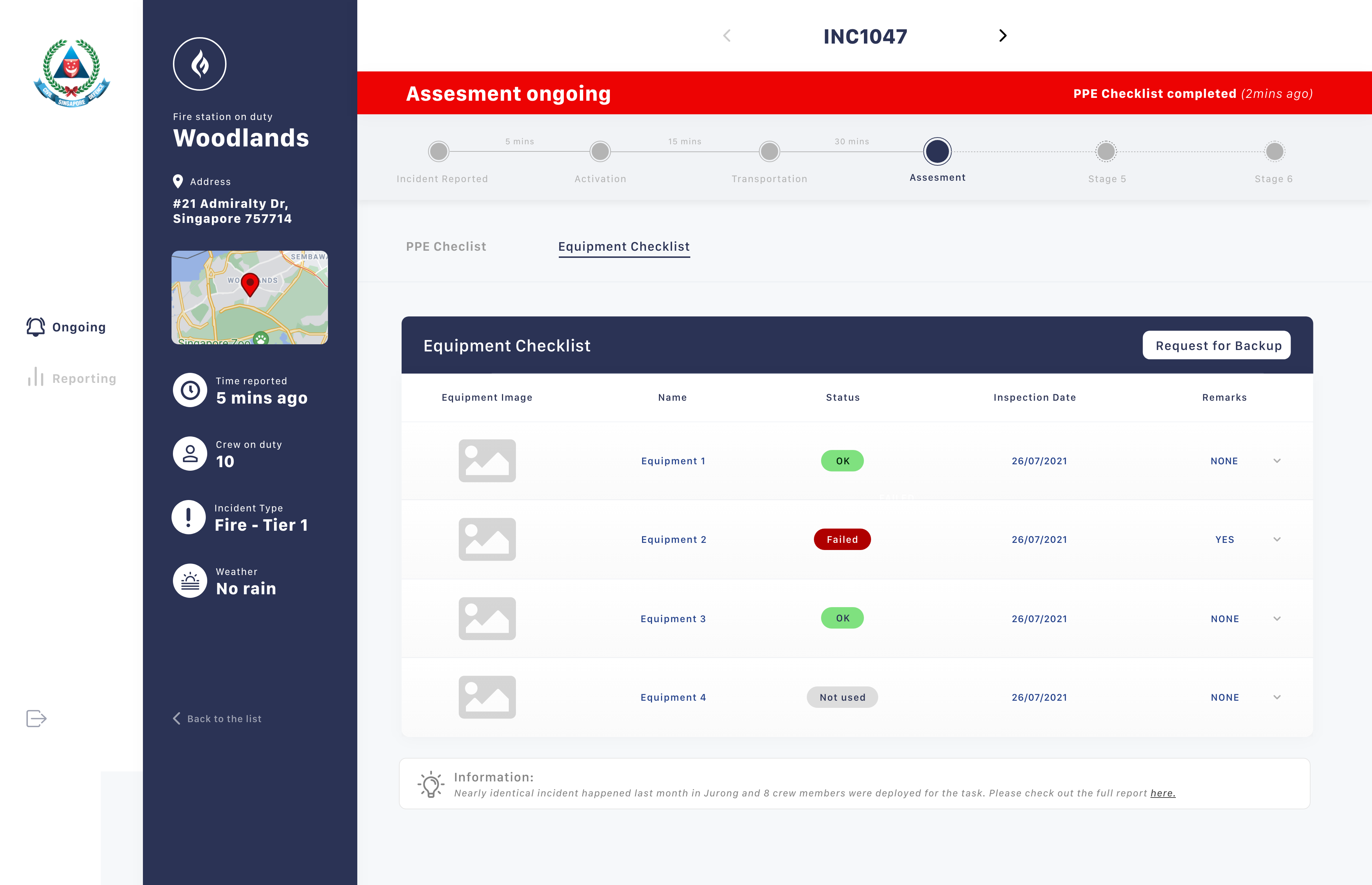The image size is (1372, 885).
Task: Click Back to the list link
Action: click(217, 719)
